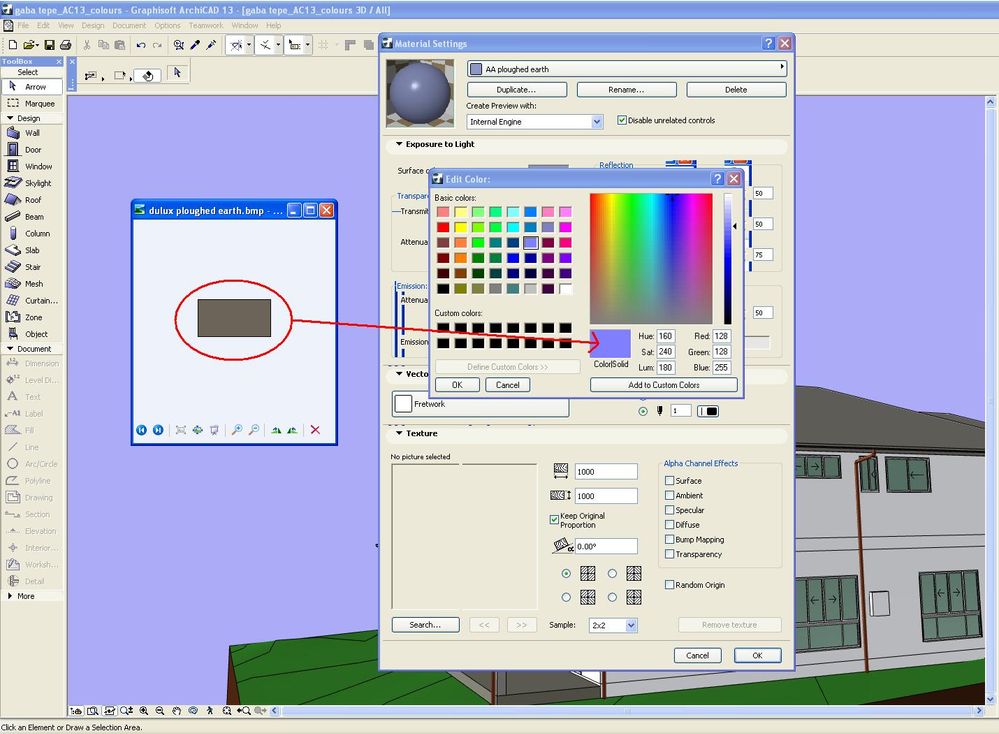999x734 pixels.
Task: Select the Mesh tool
Action: (32, 284)
